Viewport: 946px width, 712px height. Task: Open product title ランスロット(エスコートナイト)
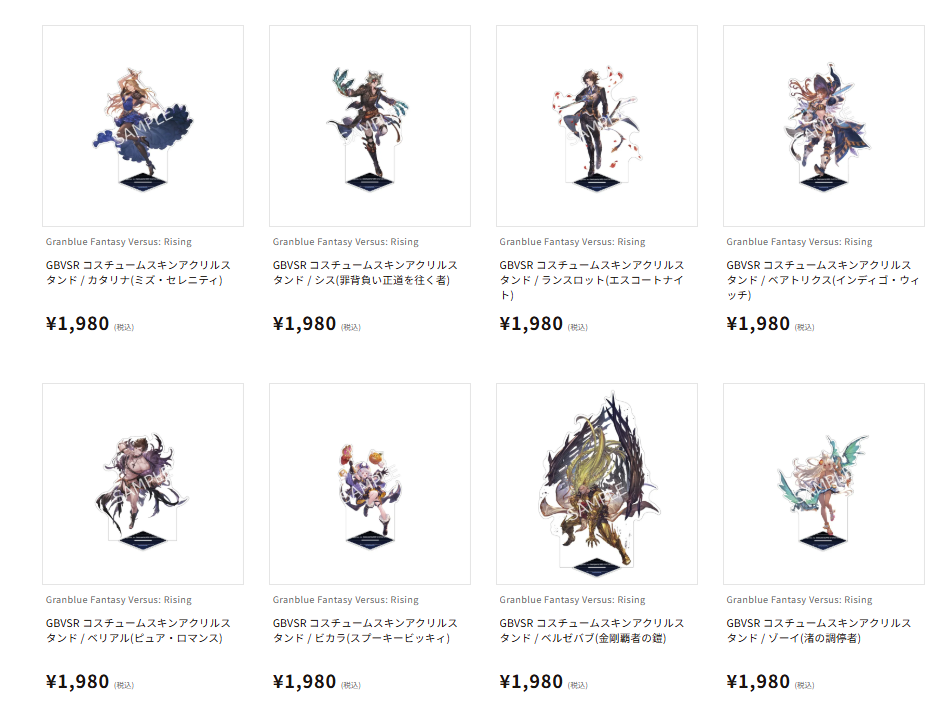592,280
